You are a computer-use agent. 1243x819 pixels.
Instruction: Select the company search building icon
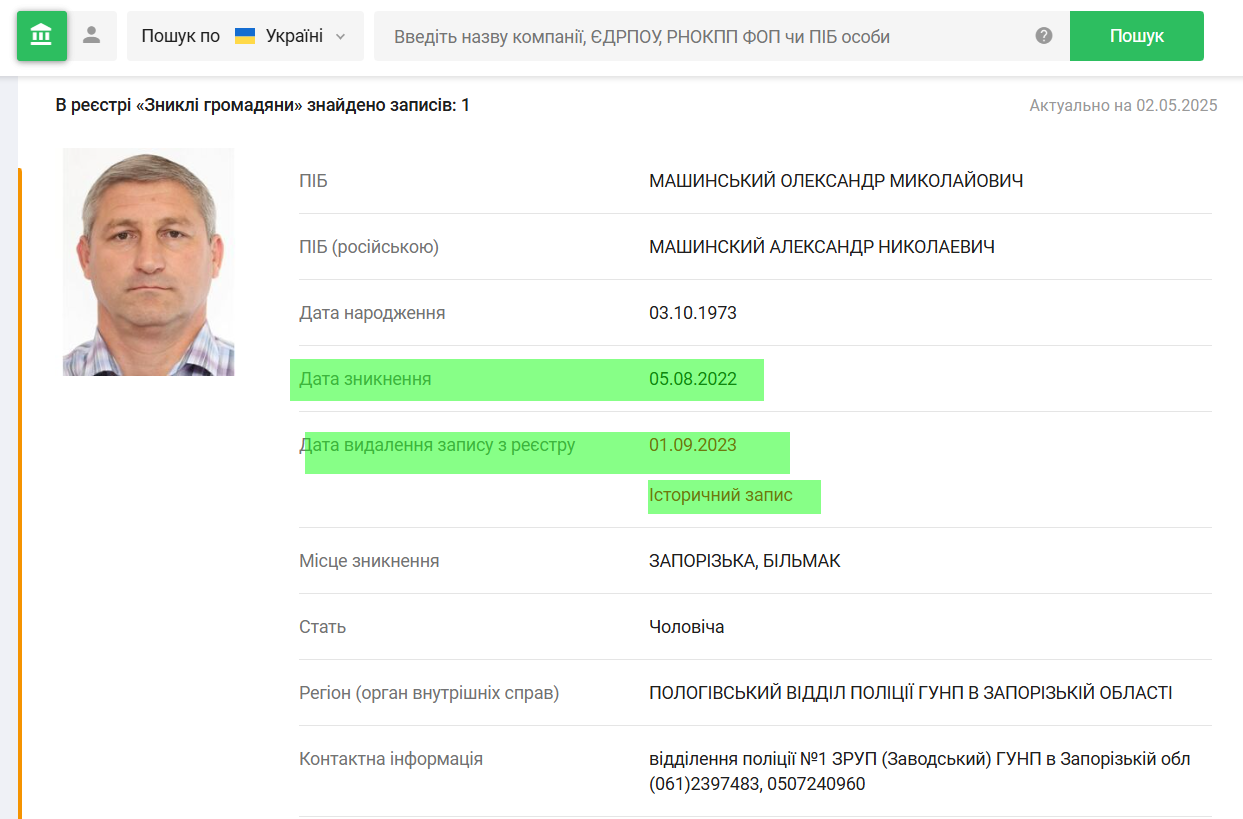click(x=42, y=35)
